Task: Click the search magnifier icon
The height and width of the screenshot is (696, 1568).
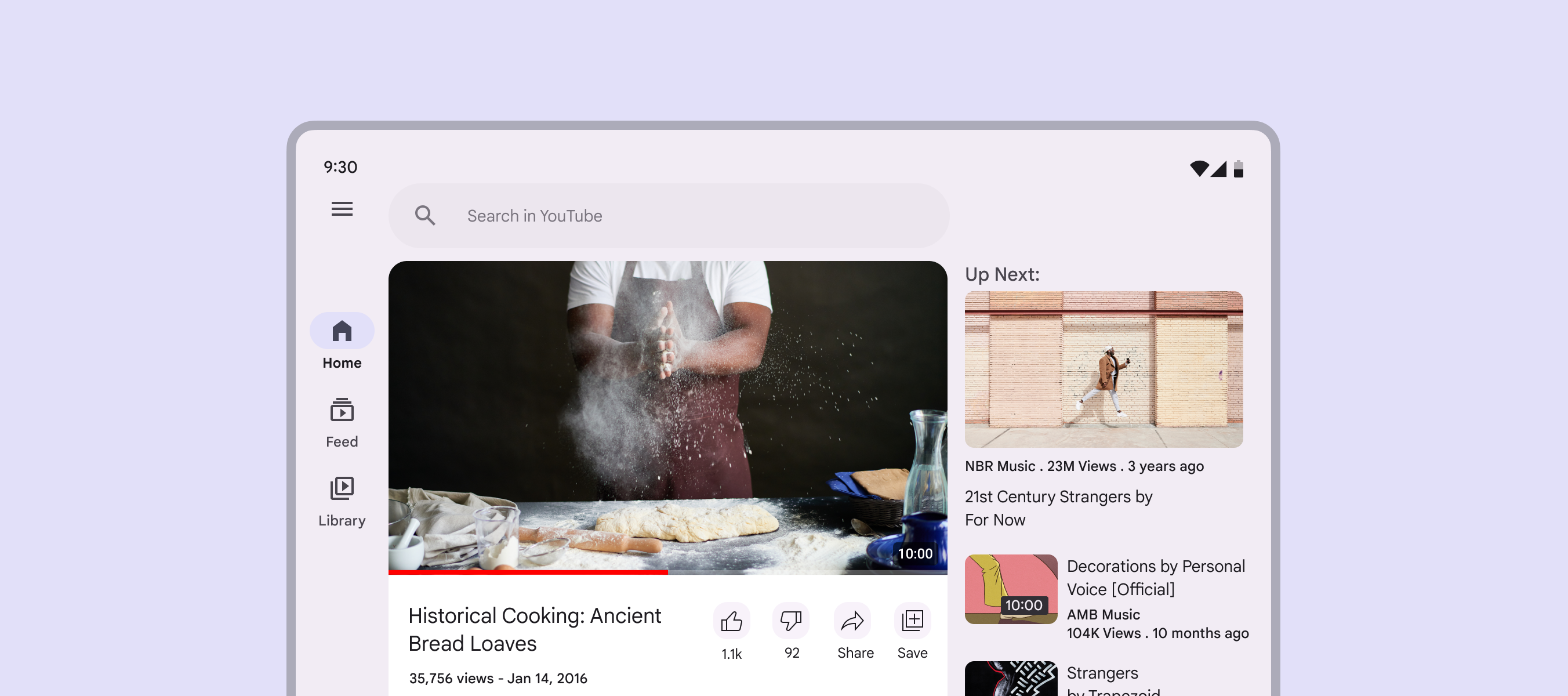Action: (x=425, y=216)
